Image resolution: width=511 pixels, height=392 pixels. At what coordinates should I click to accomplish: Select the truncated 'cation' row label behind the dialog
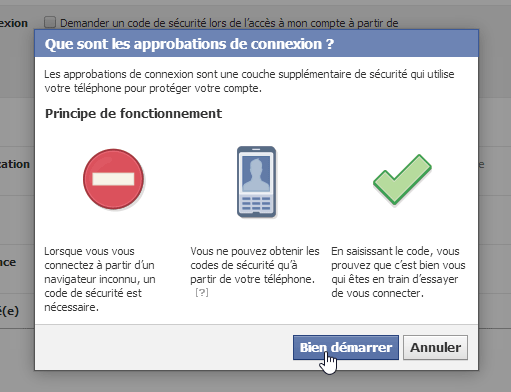pyautogui.click(x=15, y=164)
